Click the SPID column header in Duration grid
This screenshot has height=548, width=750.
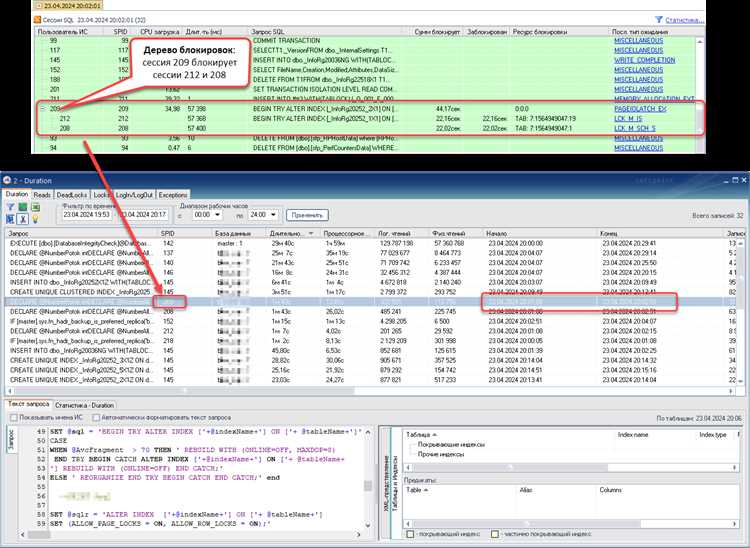pos(186,233)
